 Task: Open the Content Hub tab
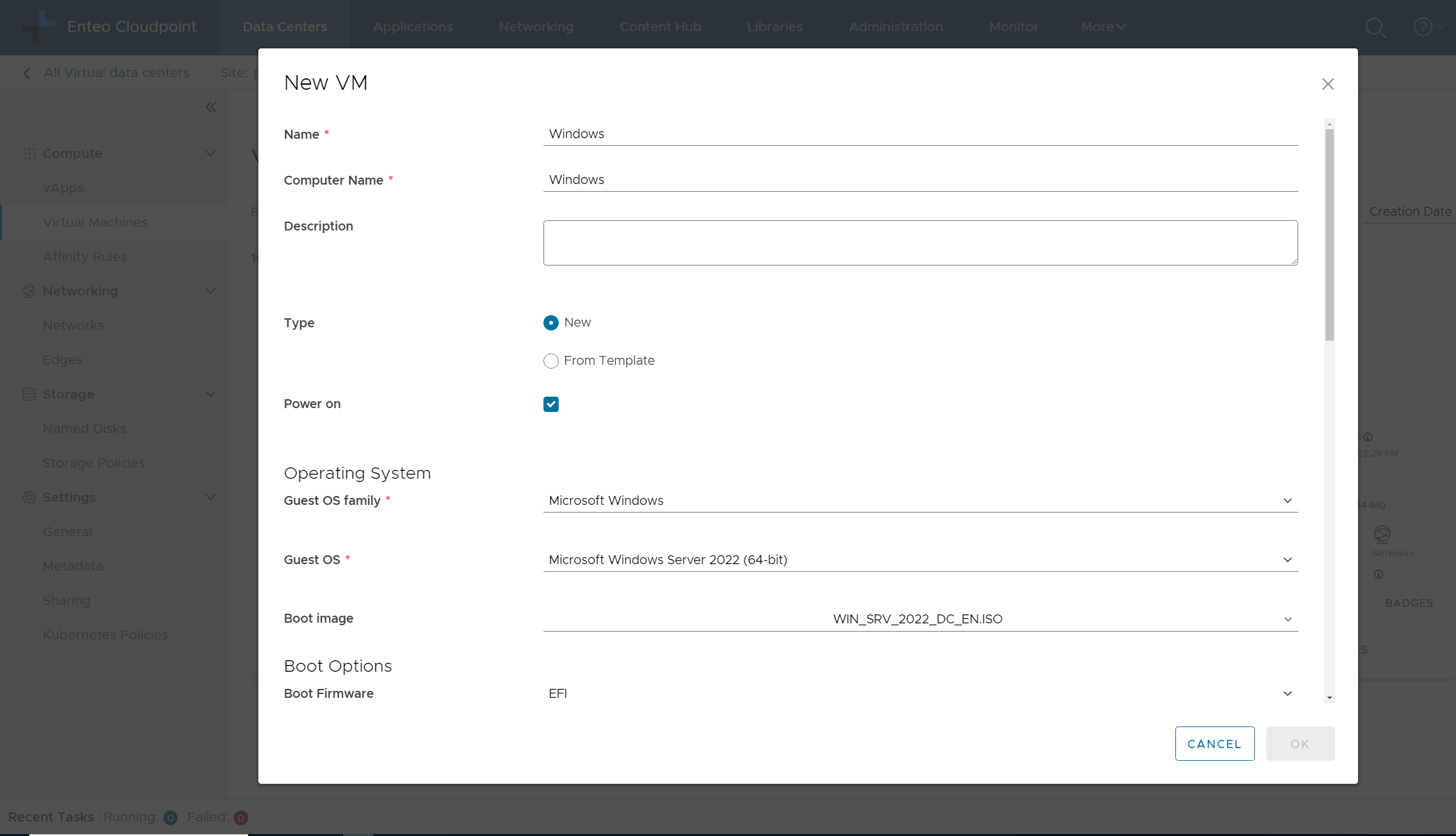[660, 27]
